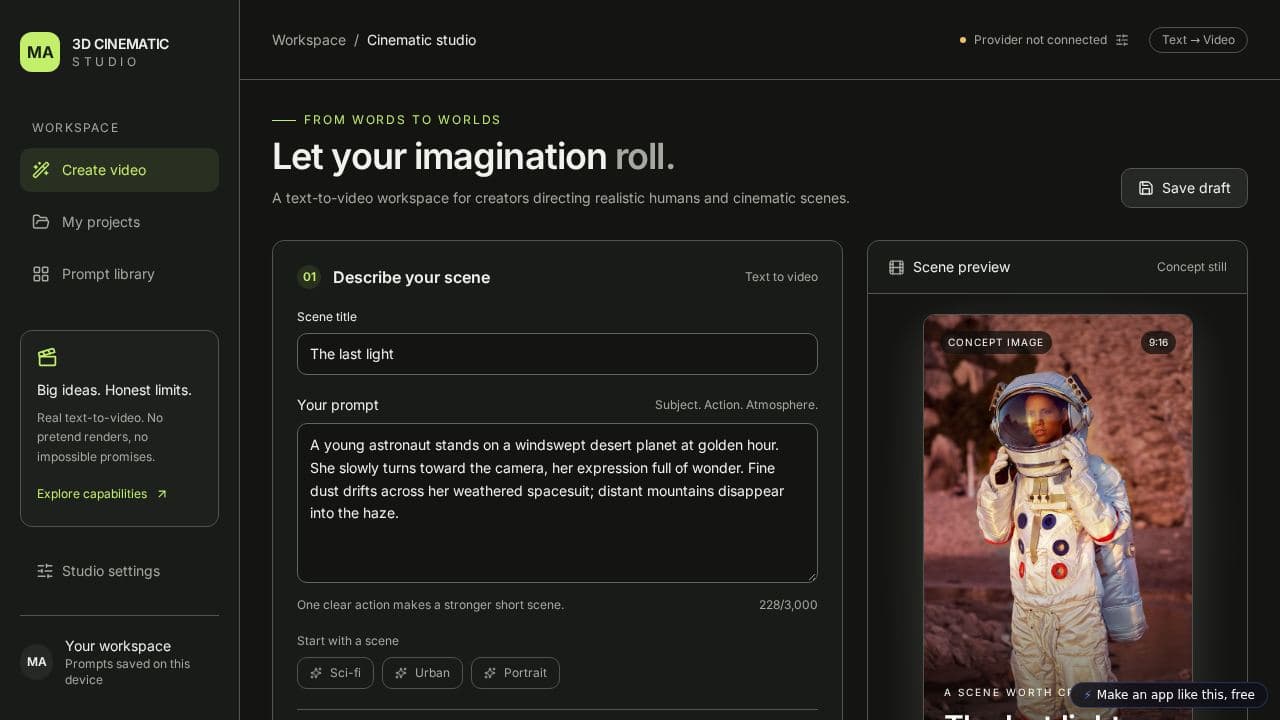Click the sliders icon beside Studio settings
The image size is (1280, 720).
(45, 571)
